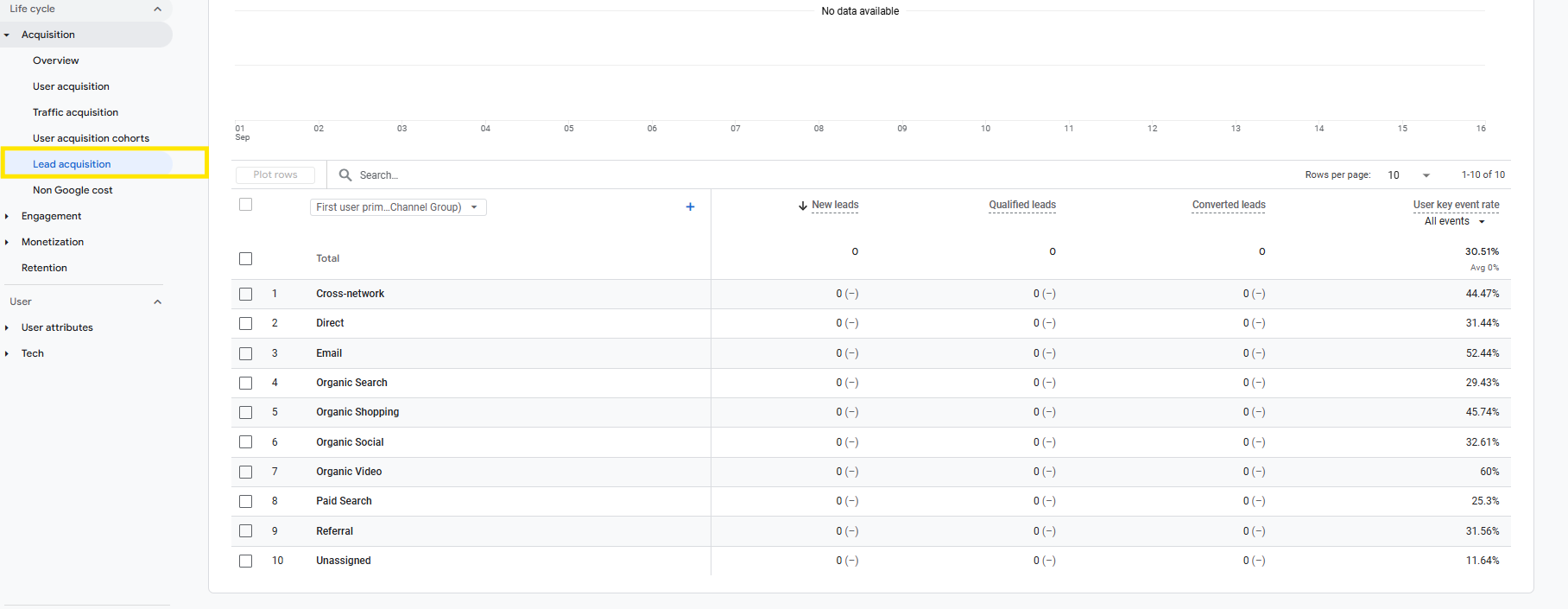
Task: Click the Cross-network channel name
Action: (350, 294)
